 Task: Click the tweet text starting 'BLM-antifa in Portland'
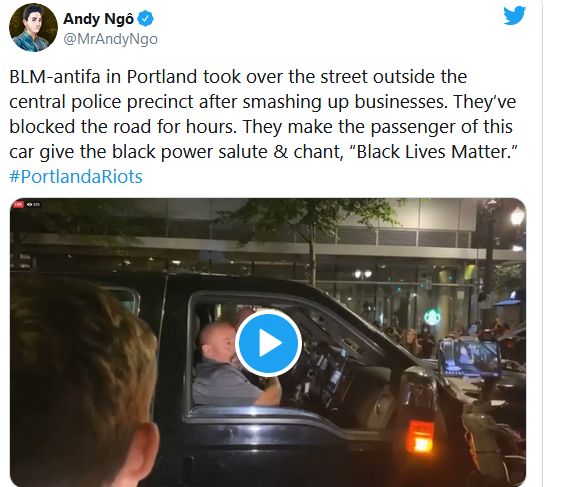263,114
